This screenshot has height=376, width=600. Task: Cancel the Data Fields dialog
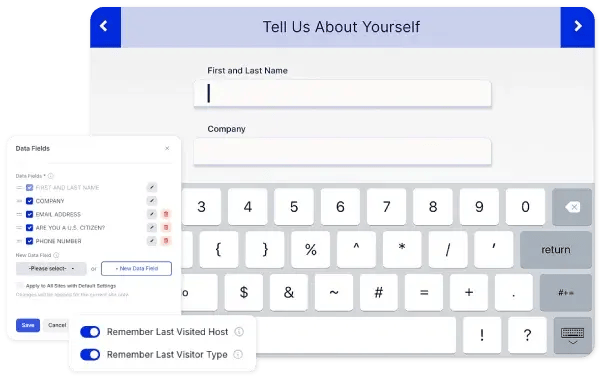pyautogui.click(x=57, y=325)
